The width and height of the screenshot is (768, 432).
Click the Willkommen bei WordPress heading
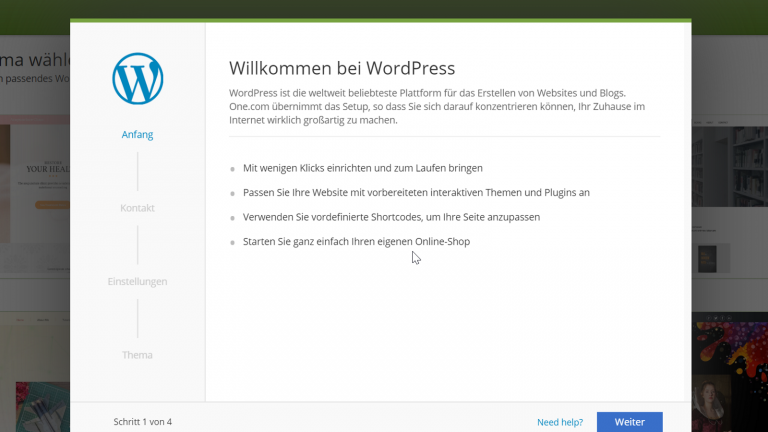(342, 68)
